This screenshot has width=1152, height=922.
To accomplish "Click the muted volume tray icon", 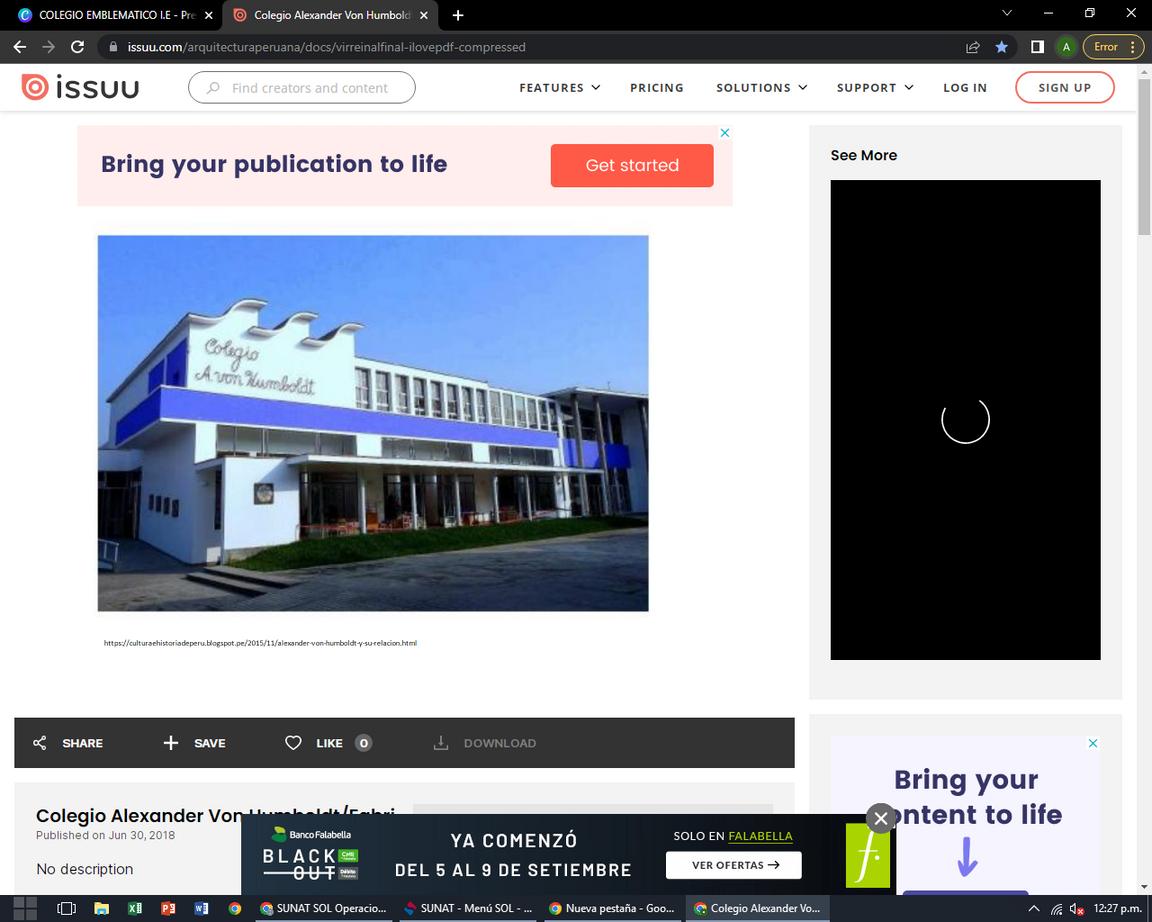I will (x=1076, y=909).
